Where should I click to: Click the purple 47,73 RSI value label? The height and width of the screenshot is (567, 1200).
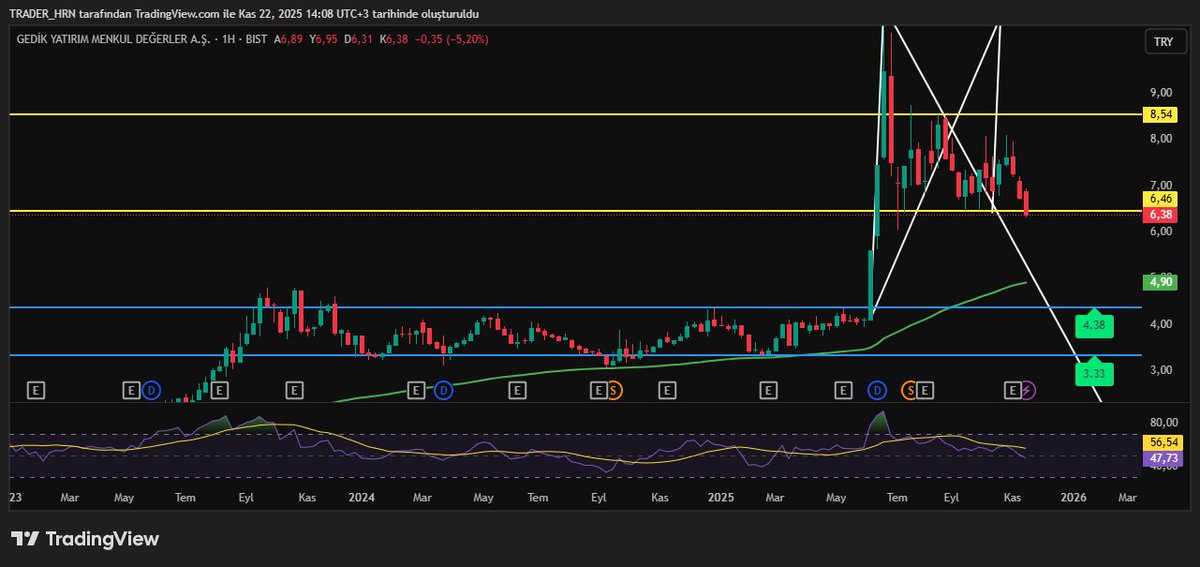(1161, 457)
